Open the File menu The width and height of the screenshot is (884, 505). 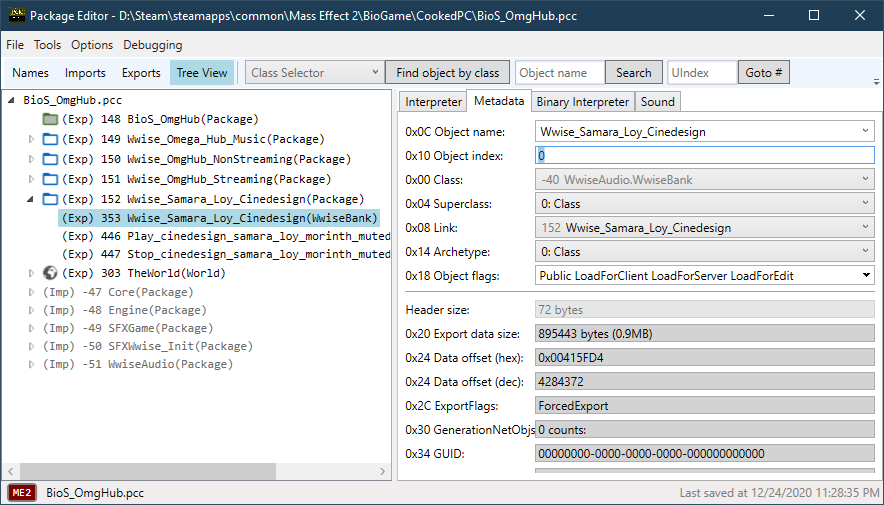(x=15, y=45)
